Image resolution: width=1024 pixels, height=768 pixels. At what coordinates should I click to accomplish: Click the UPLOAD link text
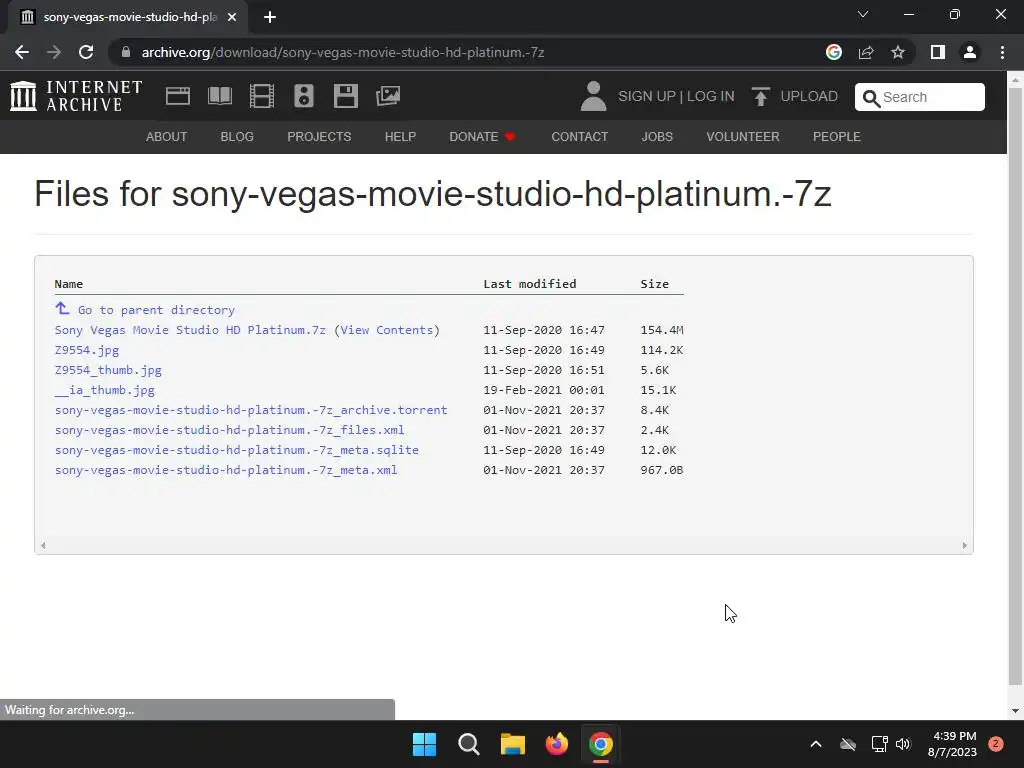[809, 97]
